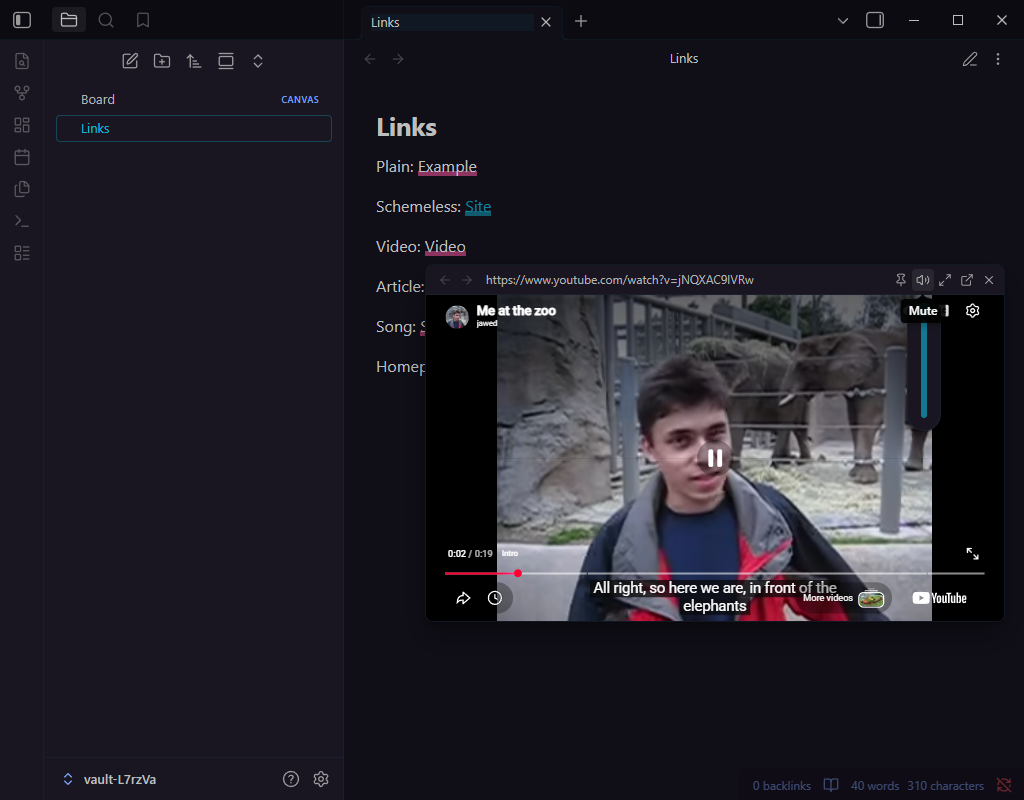Screen dimensions: 1024x800
Task: Close the Links tab
Action: 546,22
